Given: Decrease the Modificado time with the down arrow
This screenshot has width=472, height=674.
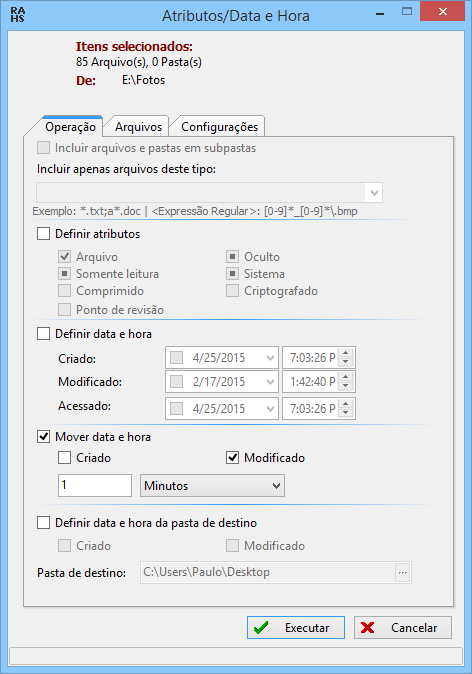Looking at the screenshot, I should [346, 386].
